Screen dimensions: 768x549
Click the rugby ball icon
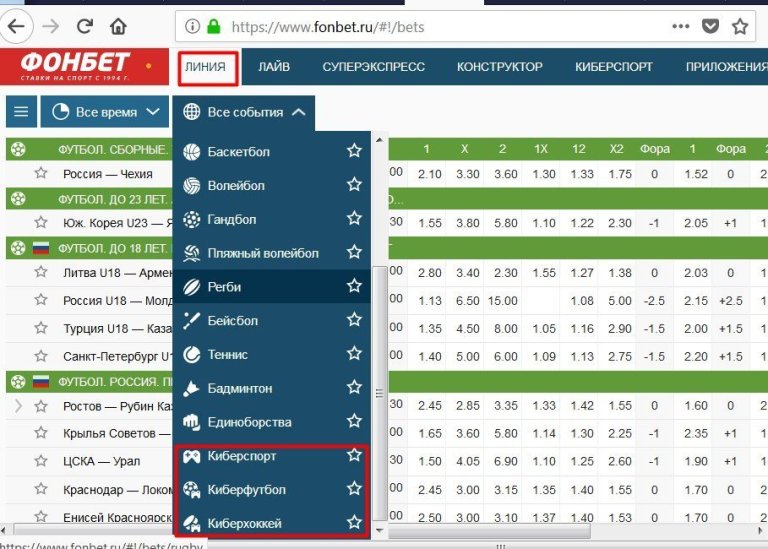click(192, 287)
